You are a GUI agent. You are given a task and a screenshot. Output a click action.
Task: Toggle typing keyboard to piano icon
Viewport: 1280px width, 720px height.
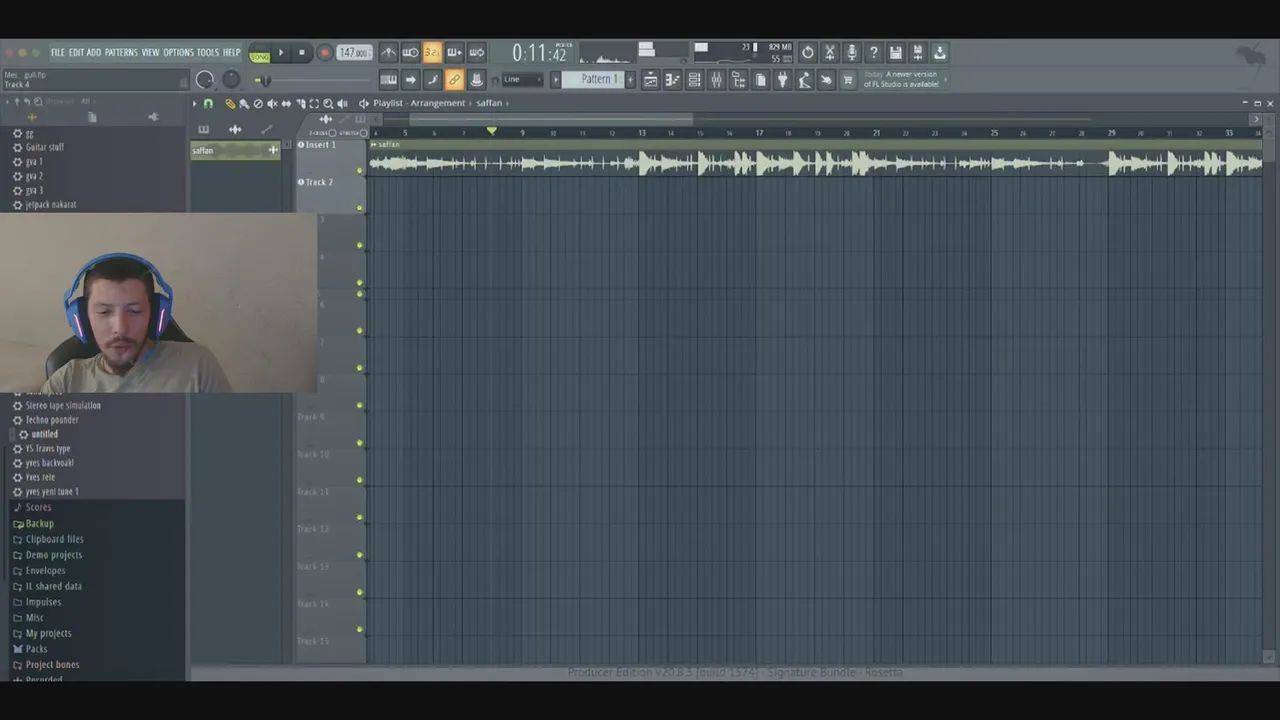pos(388,80)
